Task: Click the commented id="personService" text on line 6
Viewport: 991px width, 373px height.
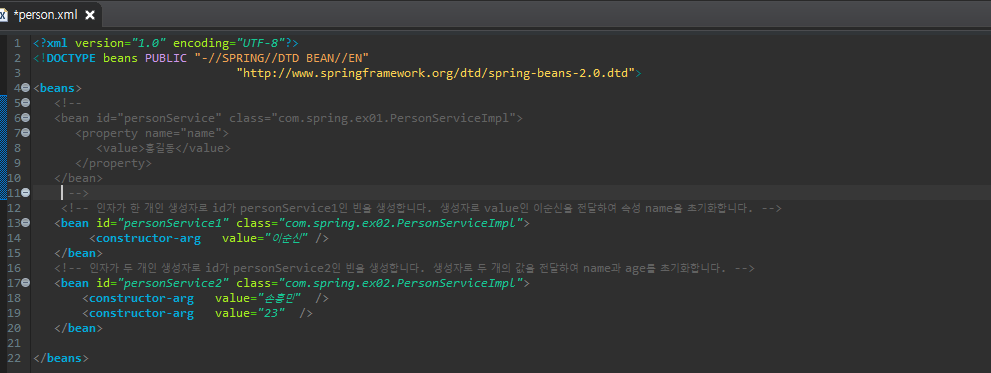Action: tap(159, 118)
